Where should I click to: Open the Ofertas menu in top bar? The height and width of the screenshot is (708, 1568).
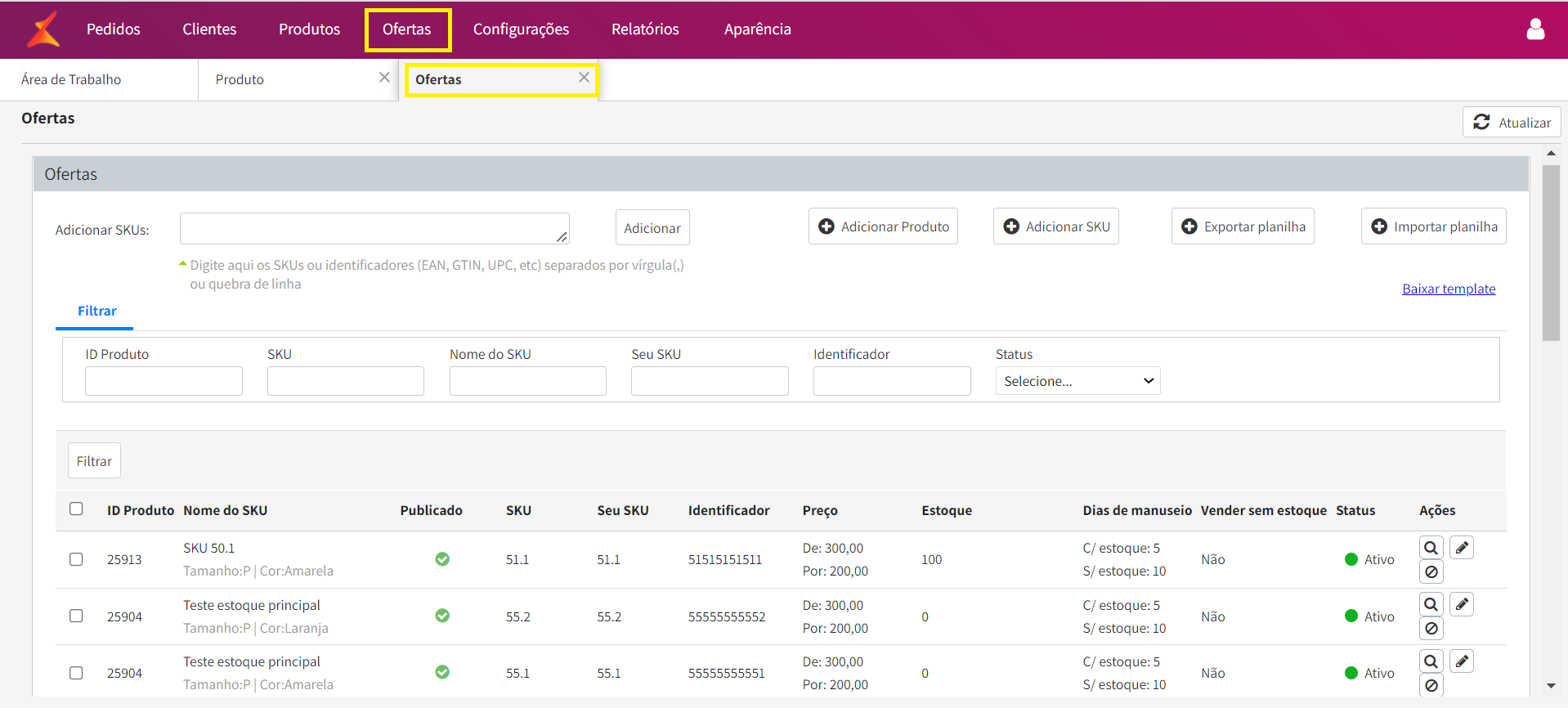coord(407,29)
